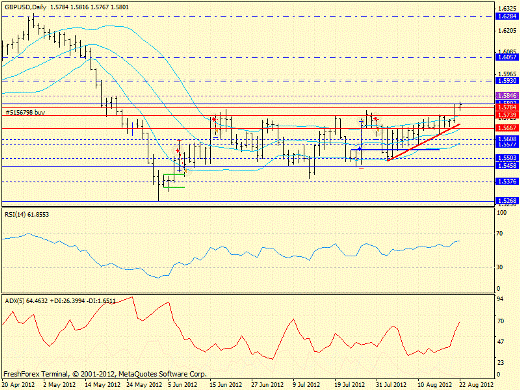Click the #5156798 buy order label

coord(25,112)
